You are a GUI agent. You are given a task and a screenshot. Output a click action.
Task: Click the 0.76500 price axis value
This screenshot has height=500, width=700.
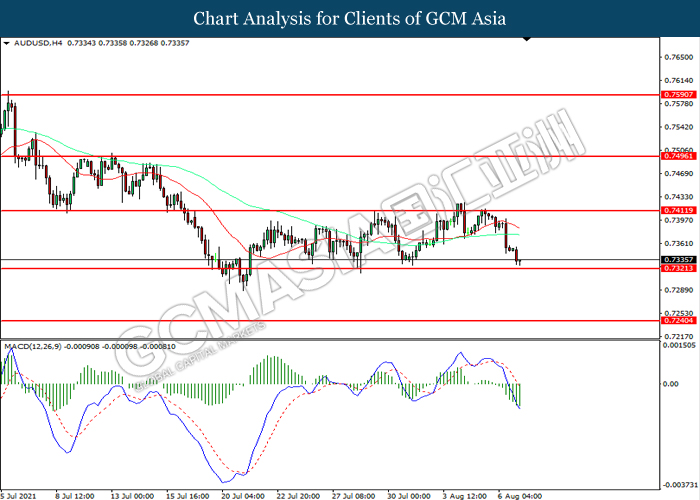pos(679,57)
